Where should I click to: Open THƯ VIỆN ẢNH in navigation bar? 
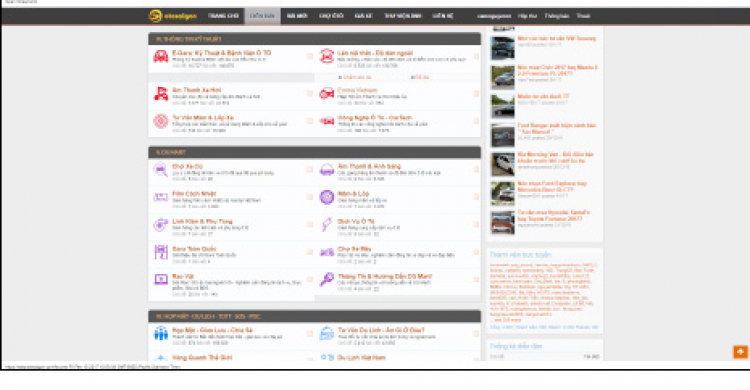point(403,16)
